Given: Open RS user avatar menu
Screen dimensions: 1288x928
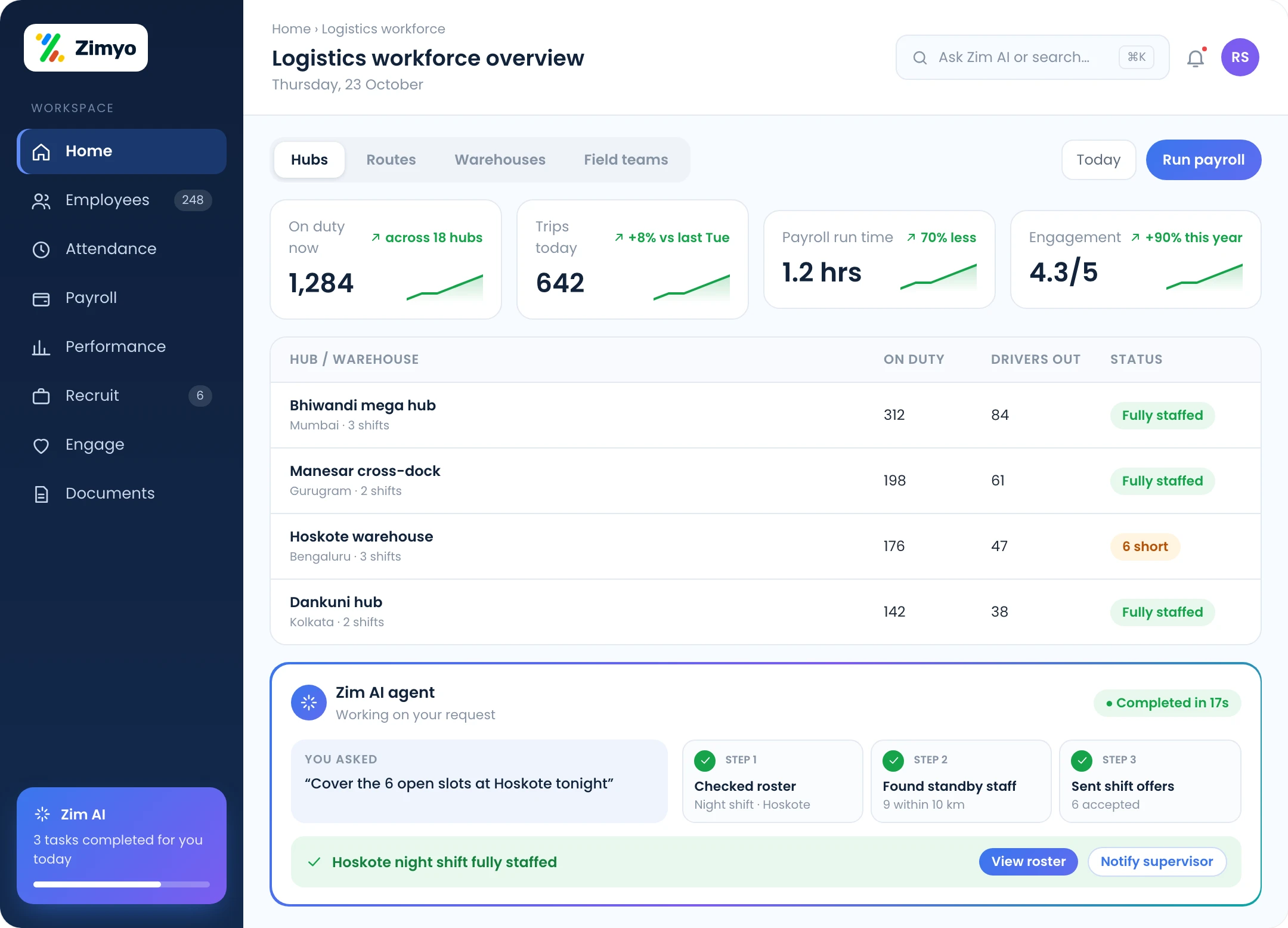Looking at the screenshot, I should [x=1240, y=57].
